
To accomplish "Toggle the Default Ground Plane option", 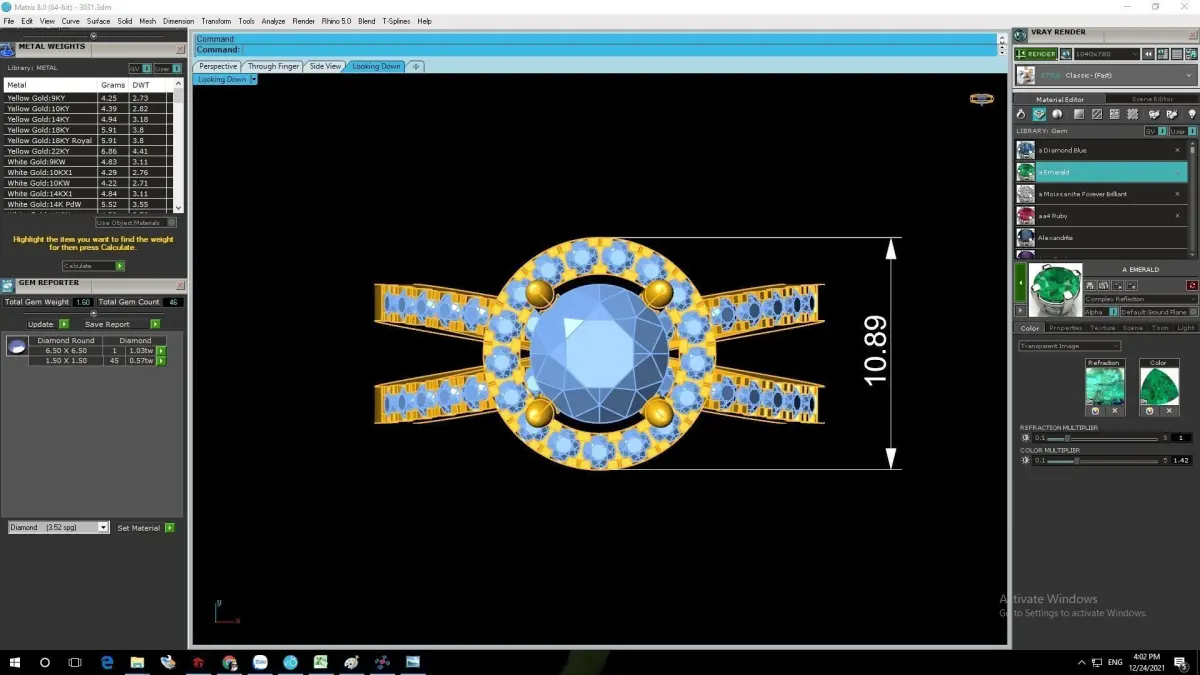I will coord(1159,312).
